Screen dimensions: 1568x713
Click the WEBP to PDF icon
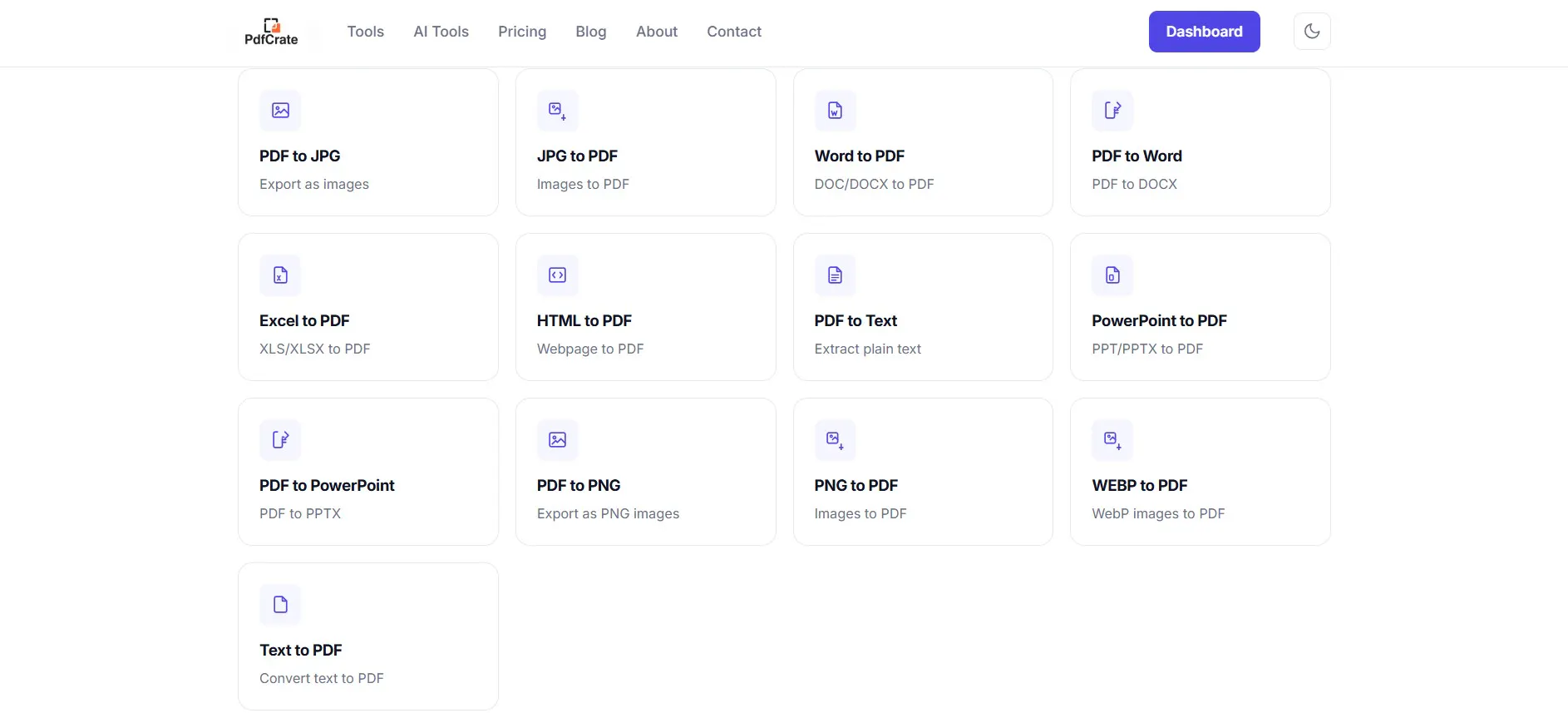[1112, 439]
